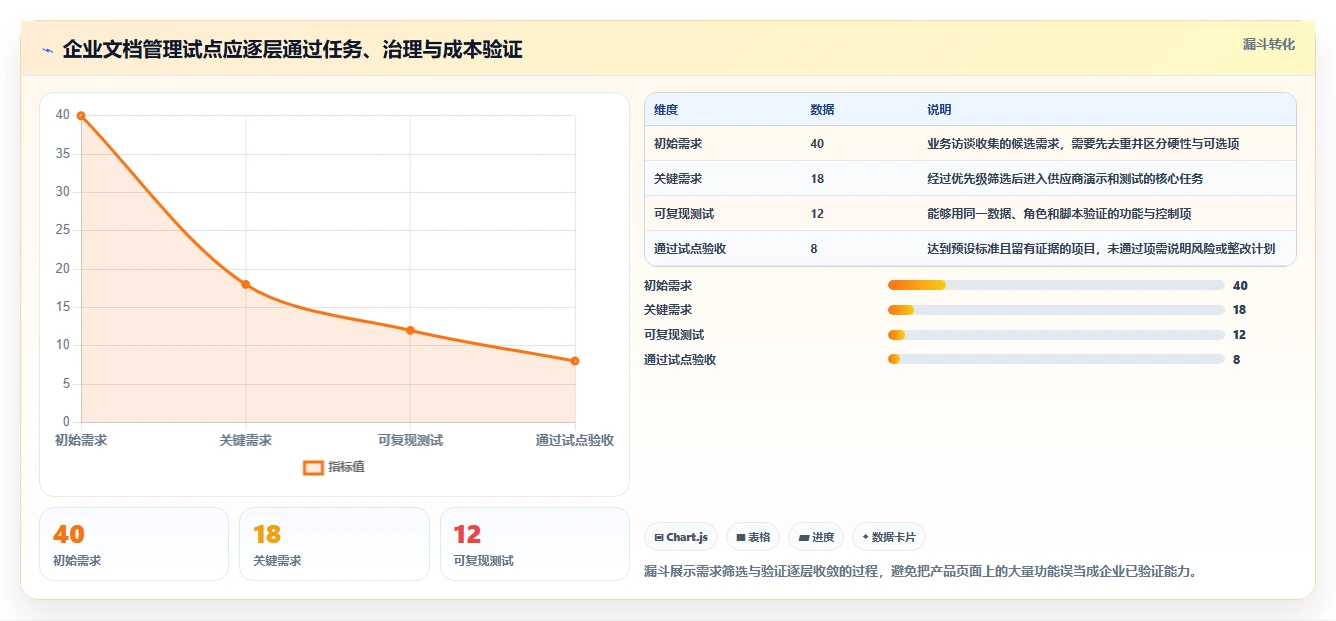Click the value 8 in the table
This screenshot has height=621, width=1336.
pyautogui.click(x=814, y=249)
